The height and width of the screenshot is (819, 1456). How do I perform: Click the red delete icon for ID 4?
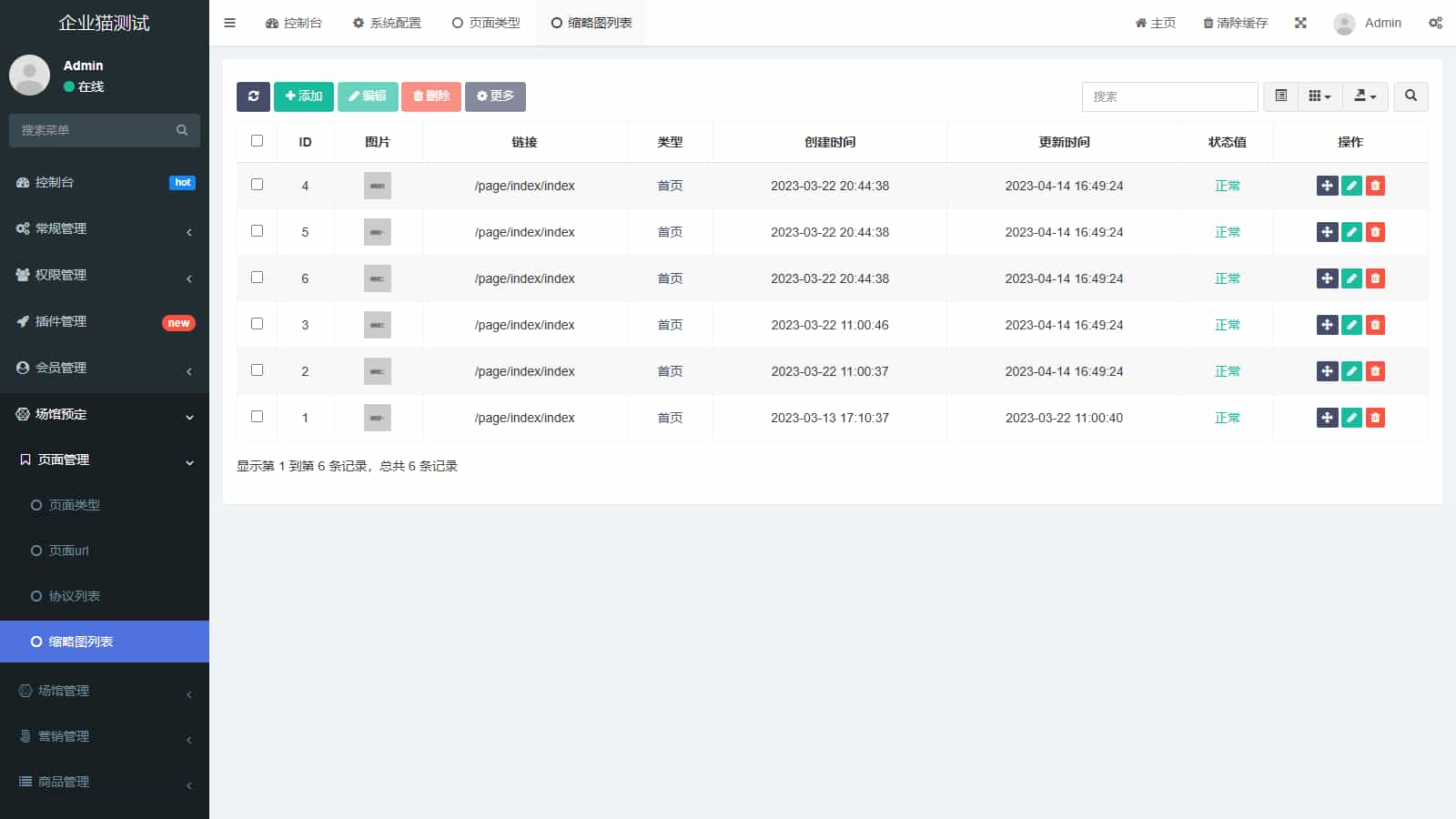(1375, 186)
